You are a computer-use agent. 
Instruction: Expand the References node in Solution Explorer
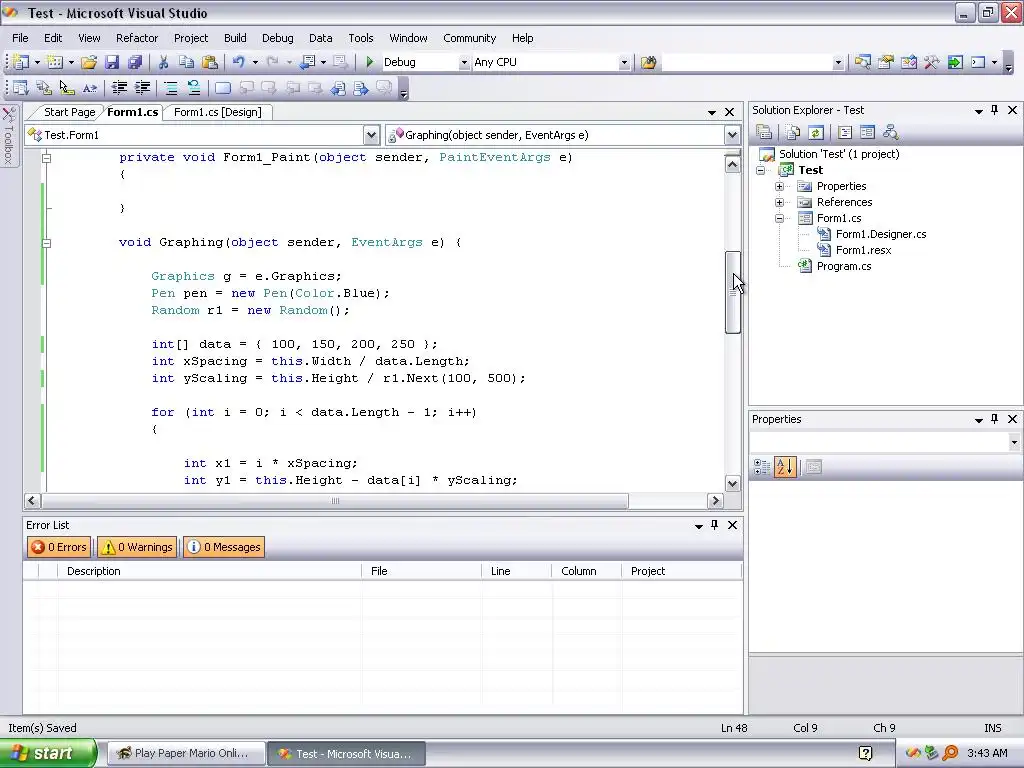click(779, 202)
